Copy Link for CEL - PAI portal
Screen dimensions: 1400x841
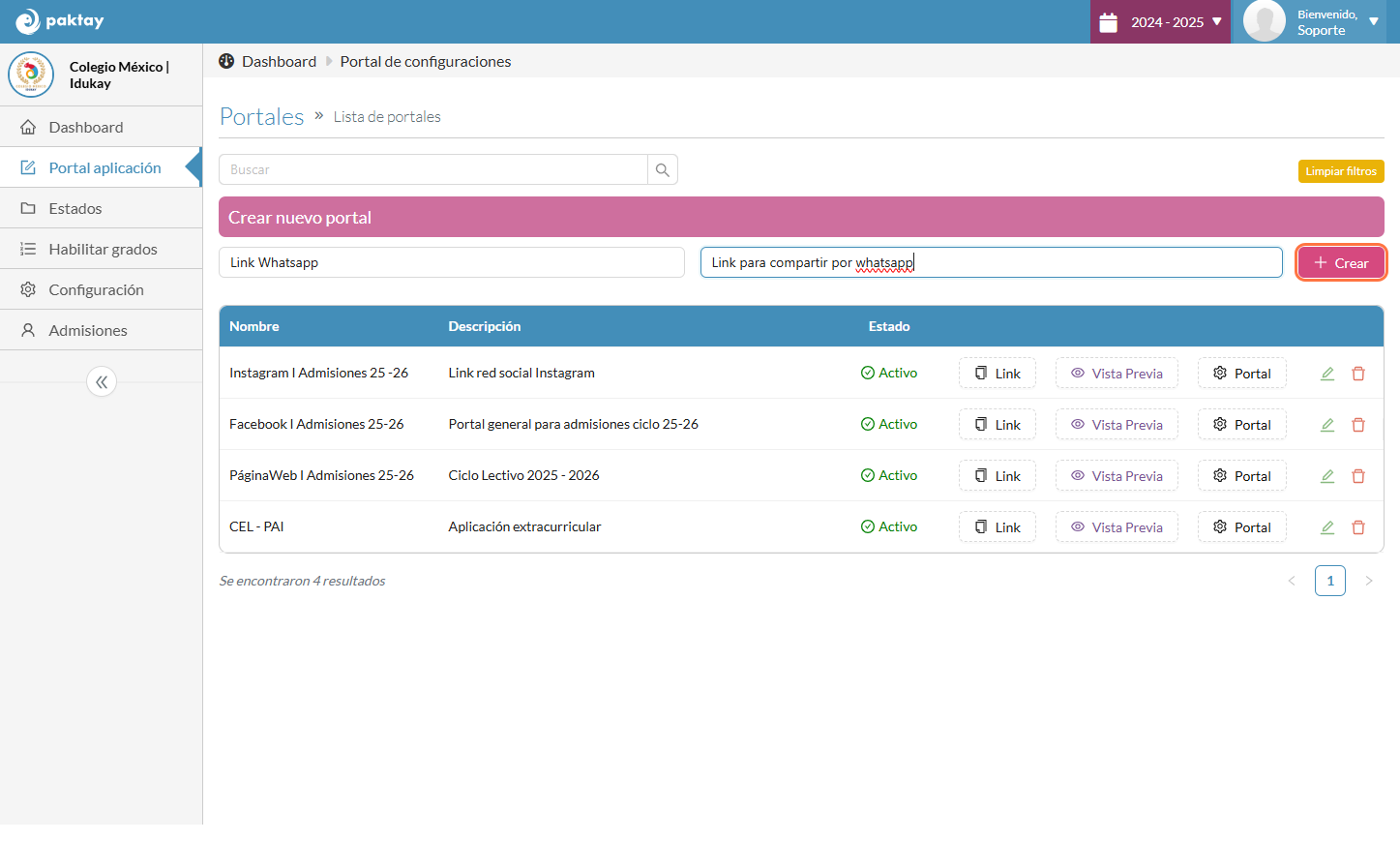click(x=998, y=527)
